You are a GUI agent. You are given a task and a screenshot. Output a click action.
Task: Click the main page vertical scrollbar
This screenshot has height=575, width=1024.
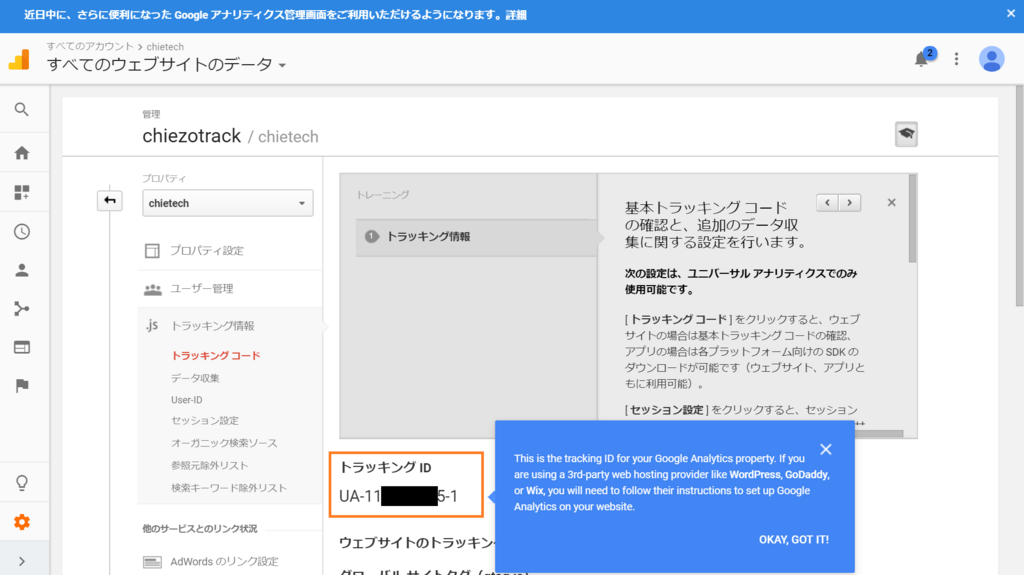[x=1019, y=196]
